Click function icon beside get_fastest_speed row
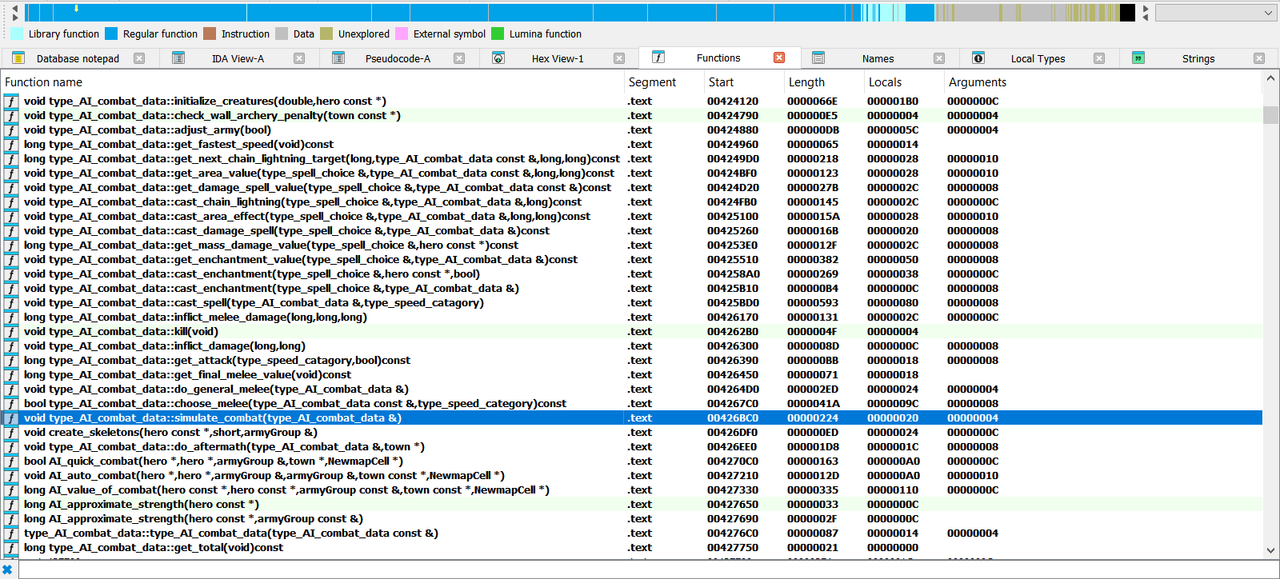The width and height of the screenshot is (1280, 579). pyautogui.click(x=11, y=144)
